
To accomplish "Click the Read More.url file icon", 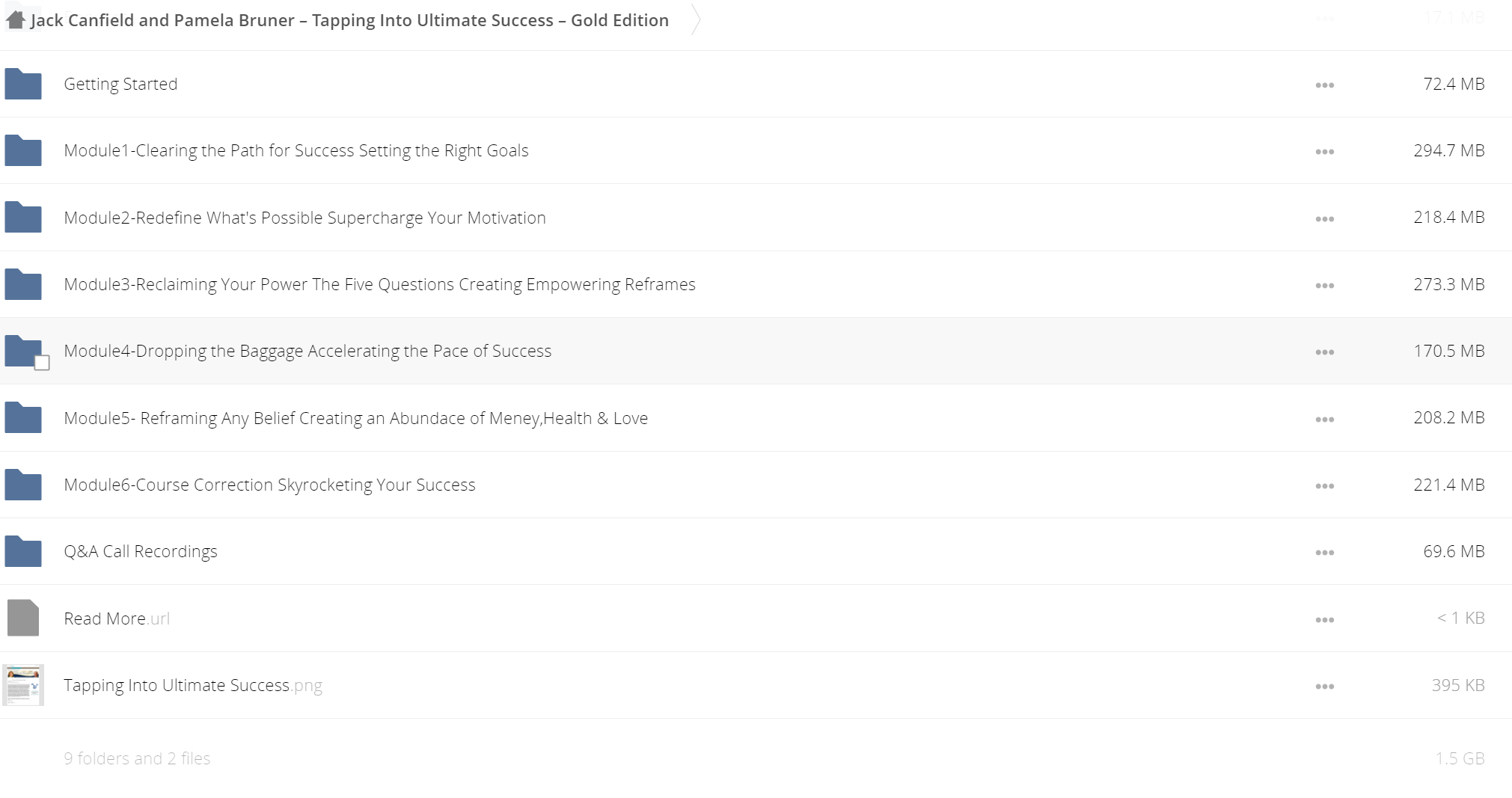I will (23, 618).
